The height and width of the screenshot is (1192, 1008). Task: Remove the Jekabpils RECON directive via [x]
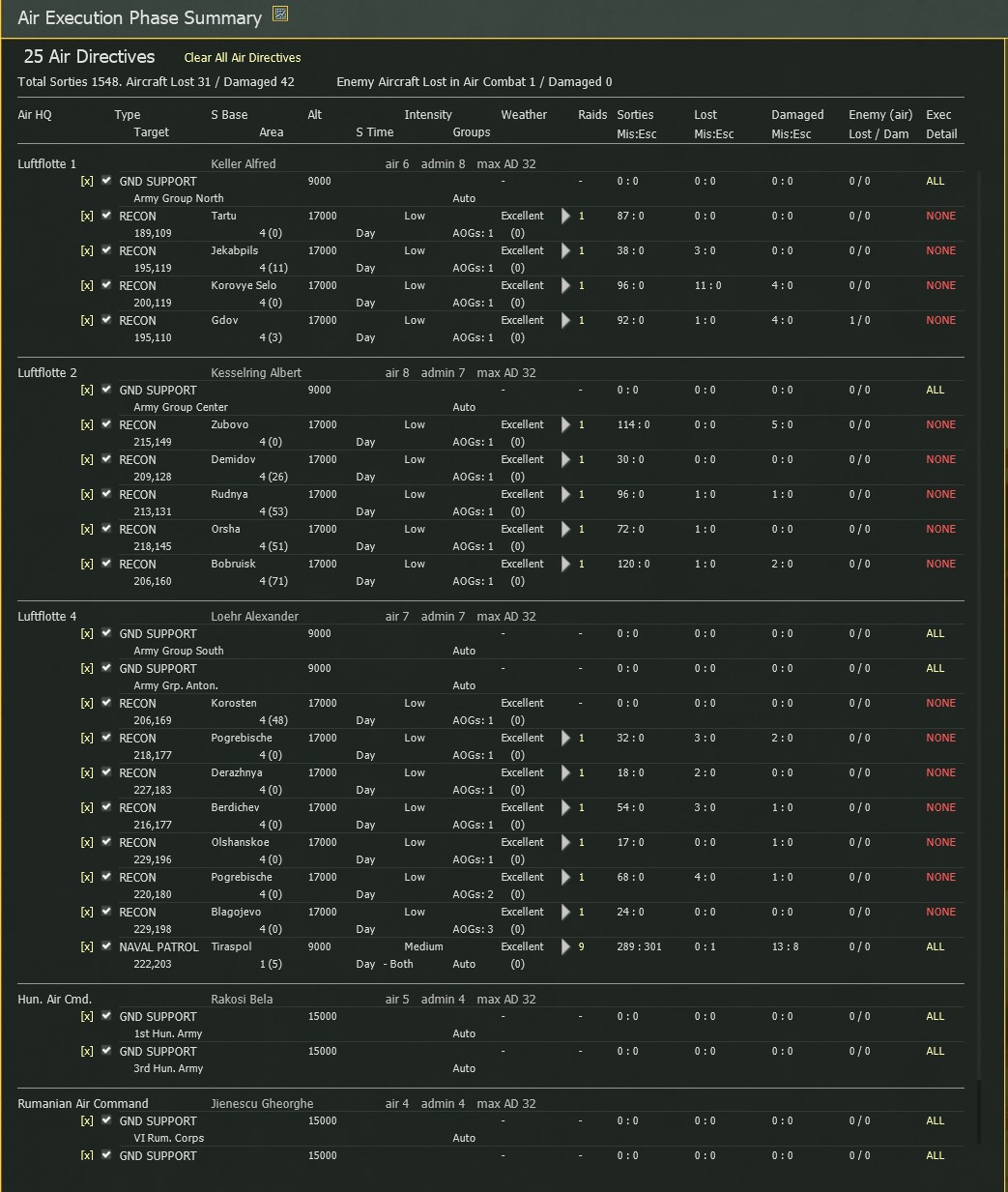coord(87,251)
